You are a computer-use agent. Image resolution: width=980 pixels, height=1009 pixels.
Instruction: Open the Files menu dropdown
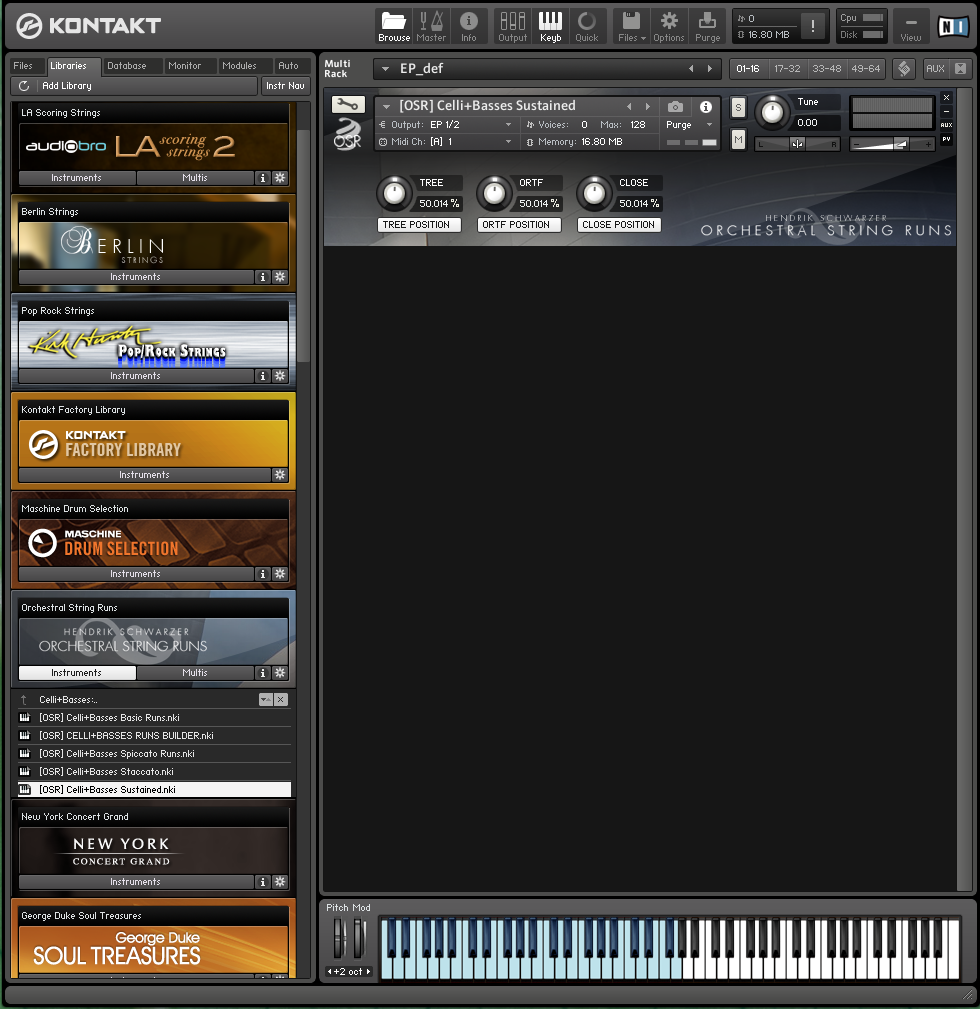(631, 26)
